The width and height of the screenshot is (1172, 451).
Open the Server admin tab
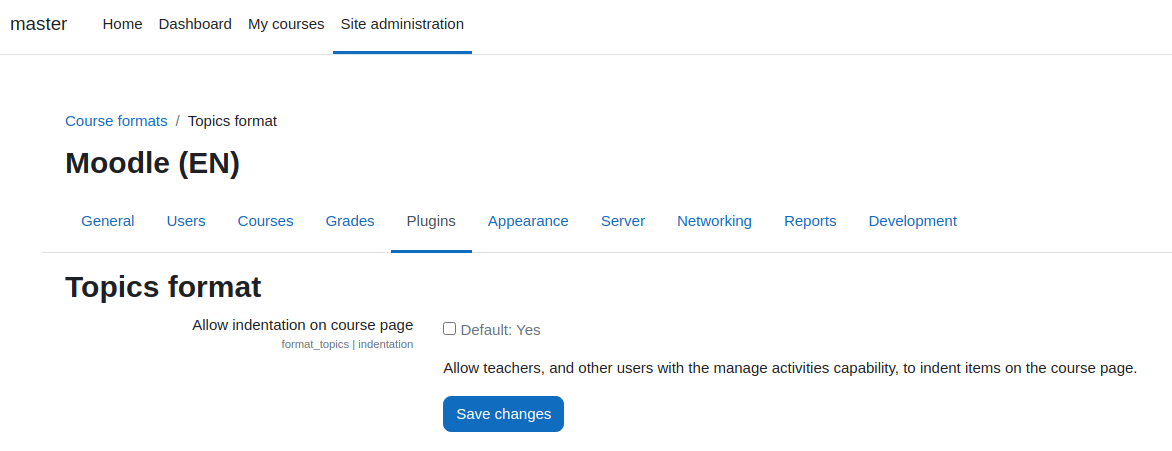(623, 221)
